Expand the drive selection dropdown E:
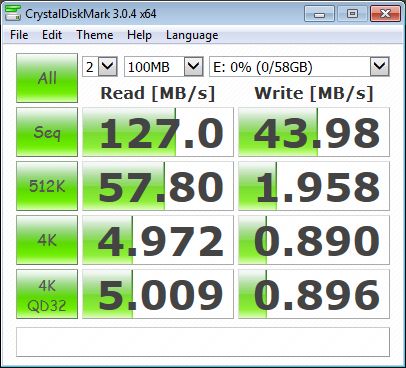 tap(380, 67)
